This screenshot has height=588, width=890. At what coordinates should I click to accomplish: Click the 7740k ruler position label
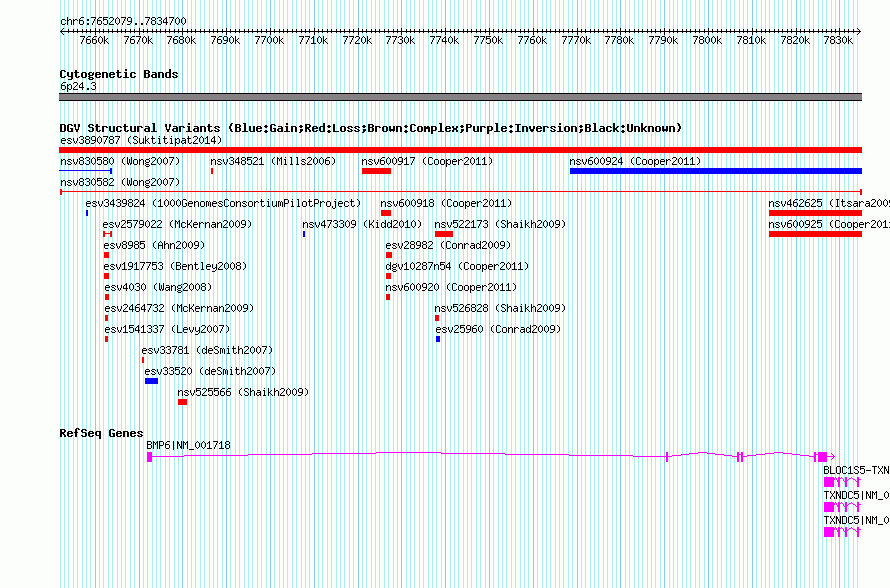point(444,40)
